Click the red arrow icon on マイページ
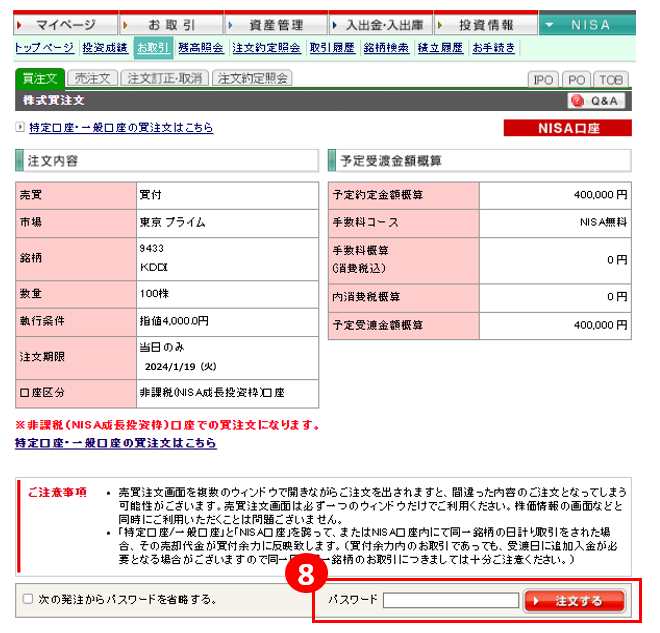The width and height of the screenshot is (660, 633). [x=19, y=25]
